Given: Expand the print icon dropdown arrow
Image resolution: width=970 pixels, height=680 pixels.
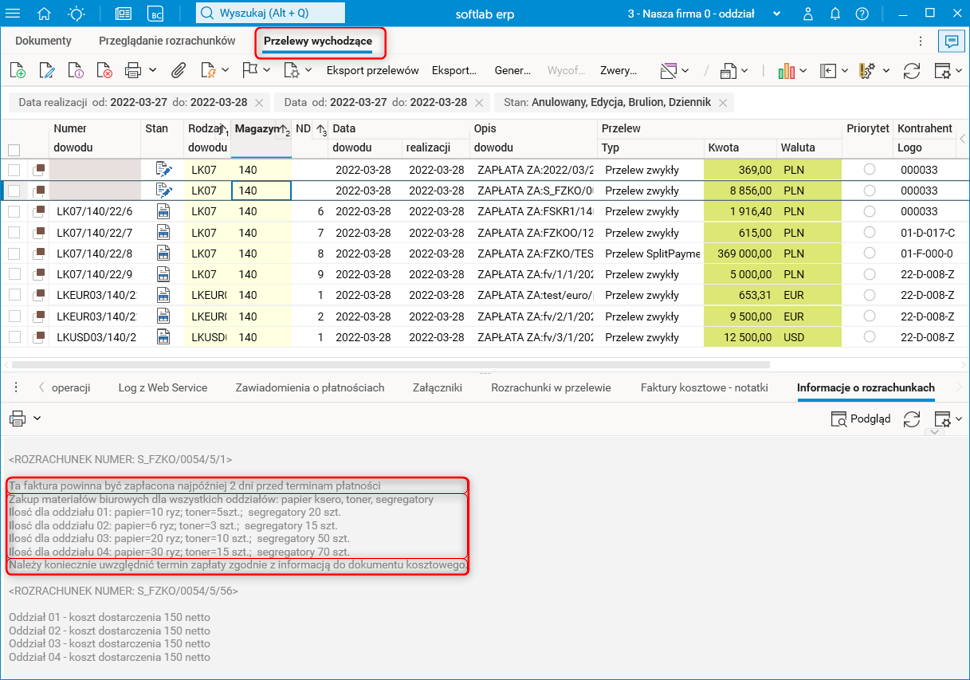Looking at the screenshot, I should click(152, 71).
